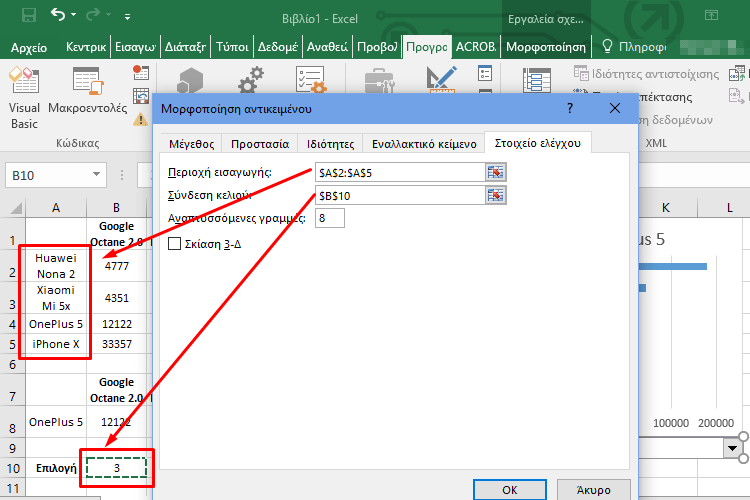Click the macro security warning icon
The width and height of the screenshot is (750, 500).
point(140,119)
